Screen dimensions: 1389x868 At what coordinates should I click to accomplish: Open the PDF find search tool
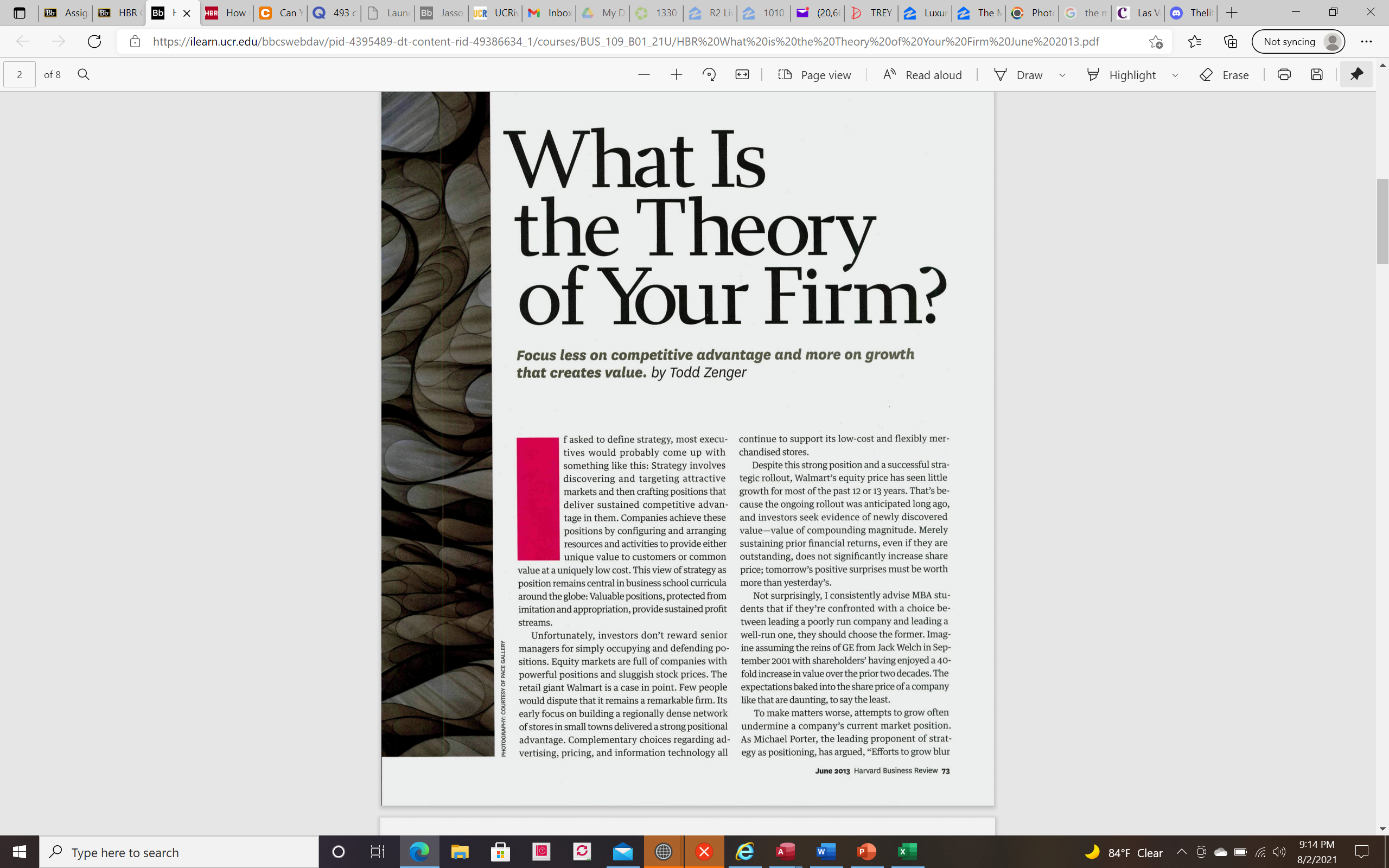pyautogui.click(x=83, y=75)
